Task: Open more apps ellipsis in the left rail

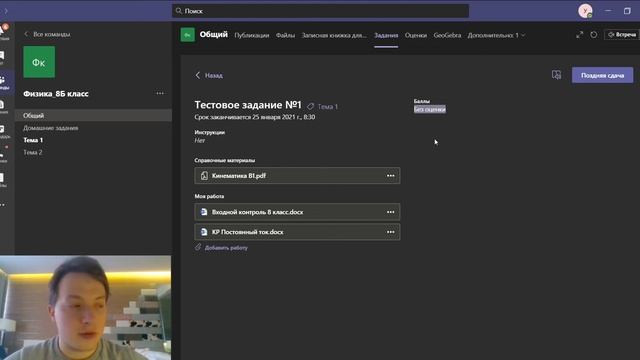Action: point(2,204)
